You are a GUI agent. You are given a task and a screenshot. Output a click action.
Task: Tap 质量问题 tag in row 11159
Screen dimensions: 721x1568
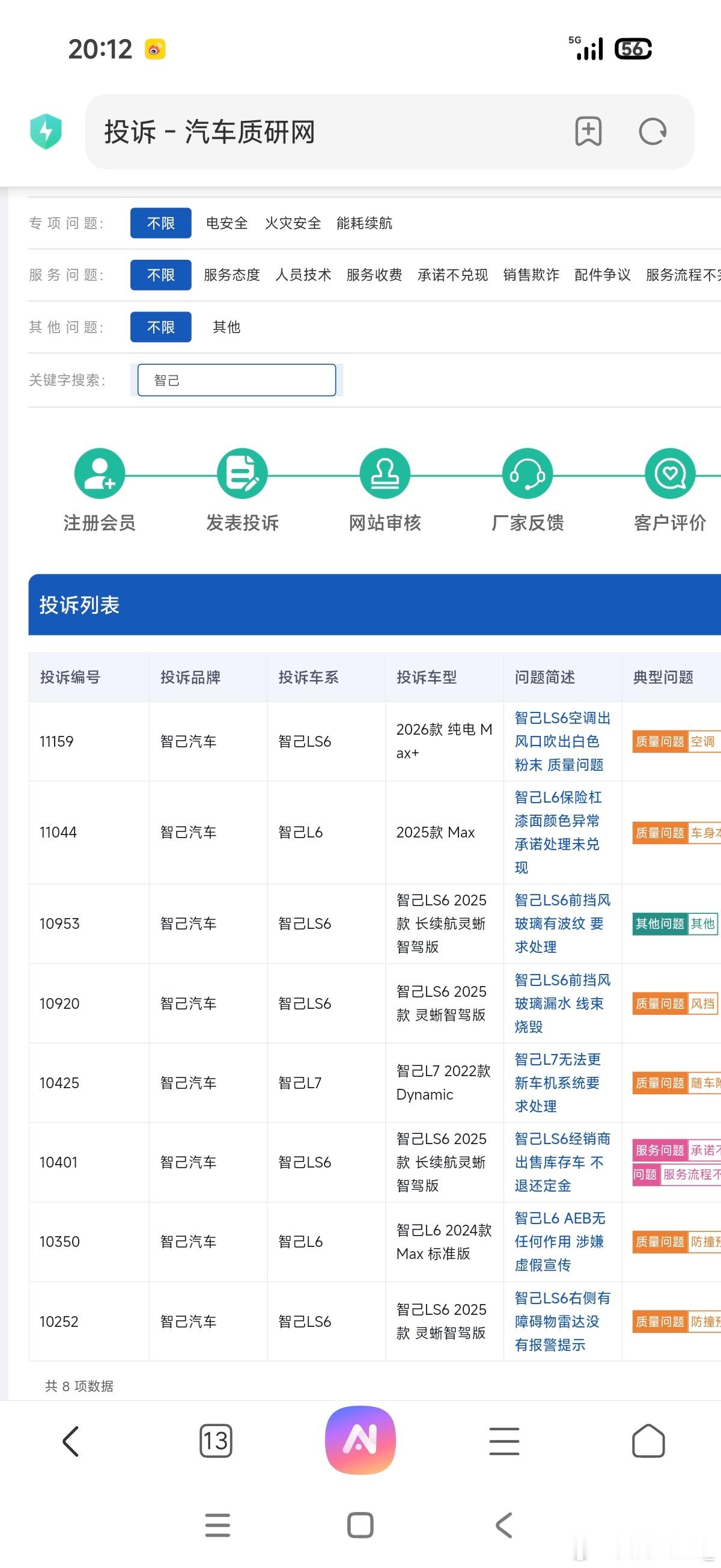[660, 741]
